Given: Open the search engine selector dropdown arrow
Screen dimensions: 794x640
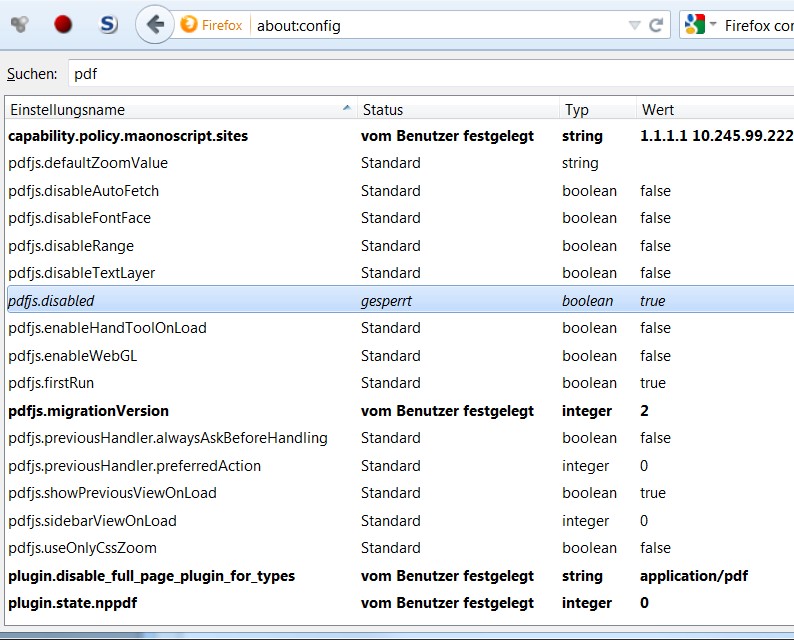Looking at the screenshot, I should [x=714, y=25].
